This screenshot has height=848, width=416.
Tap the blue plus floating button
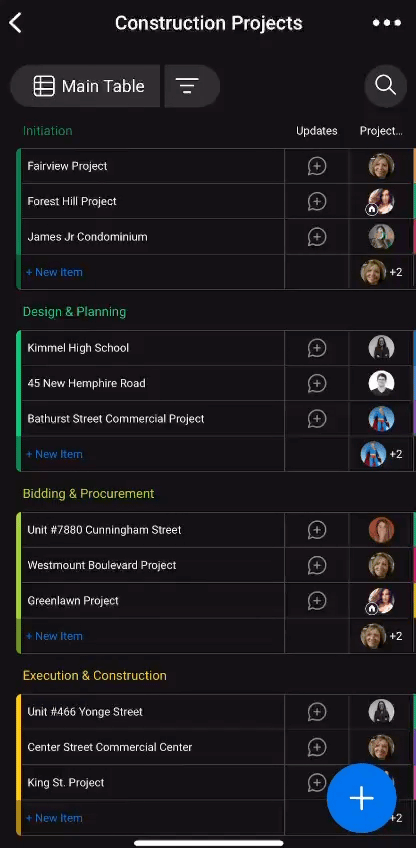click(361, 798)
